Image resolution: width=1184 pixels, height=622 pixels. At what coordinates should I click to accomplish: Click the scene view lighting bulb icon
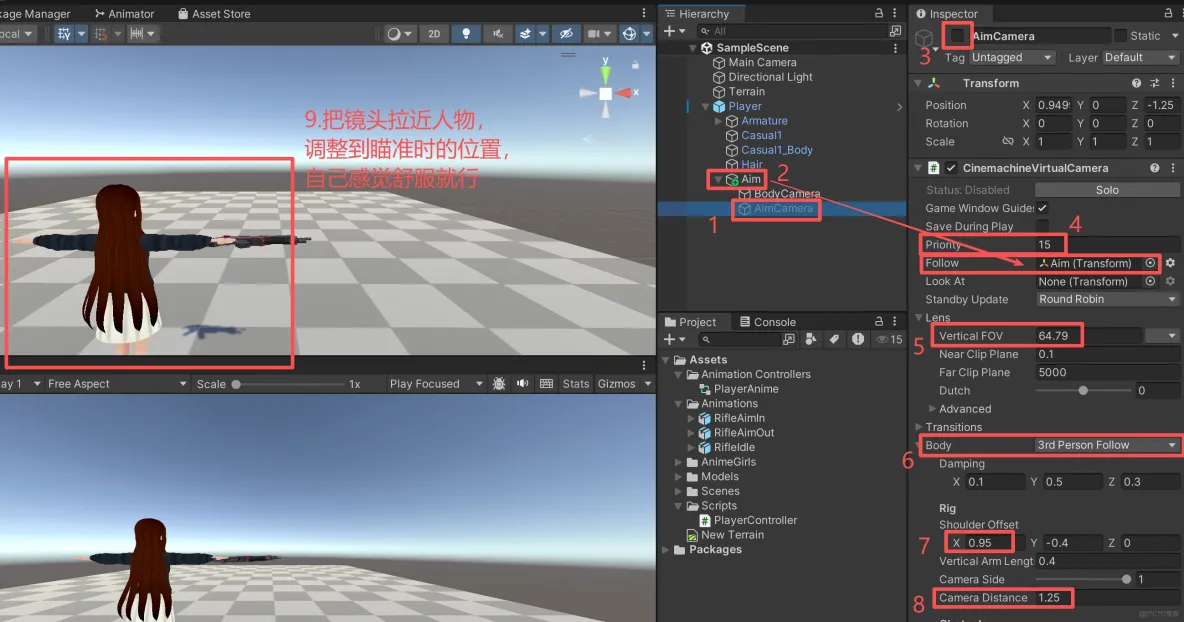465,33
